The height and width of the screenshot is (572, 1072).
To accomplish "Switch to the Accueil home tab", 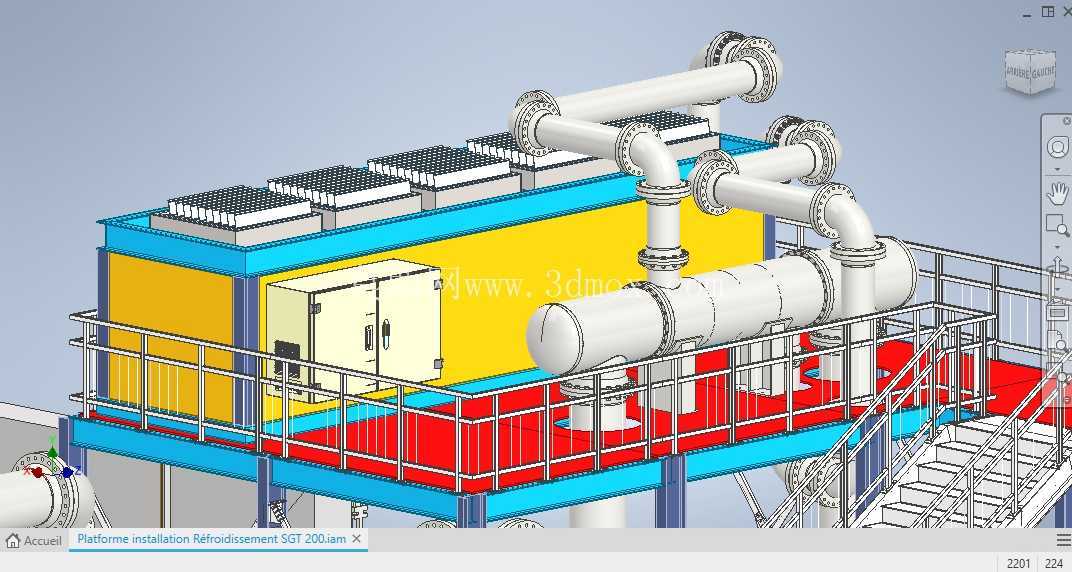I will pos(34,541).
